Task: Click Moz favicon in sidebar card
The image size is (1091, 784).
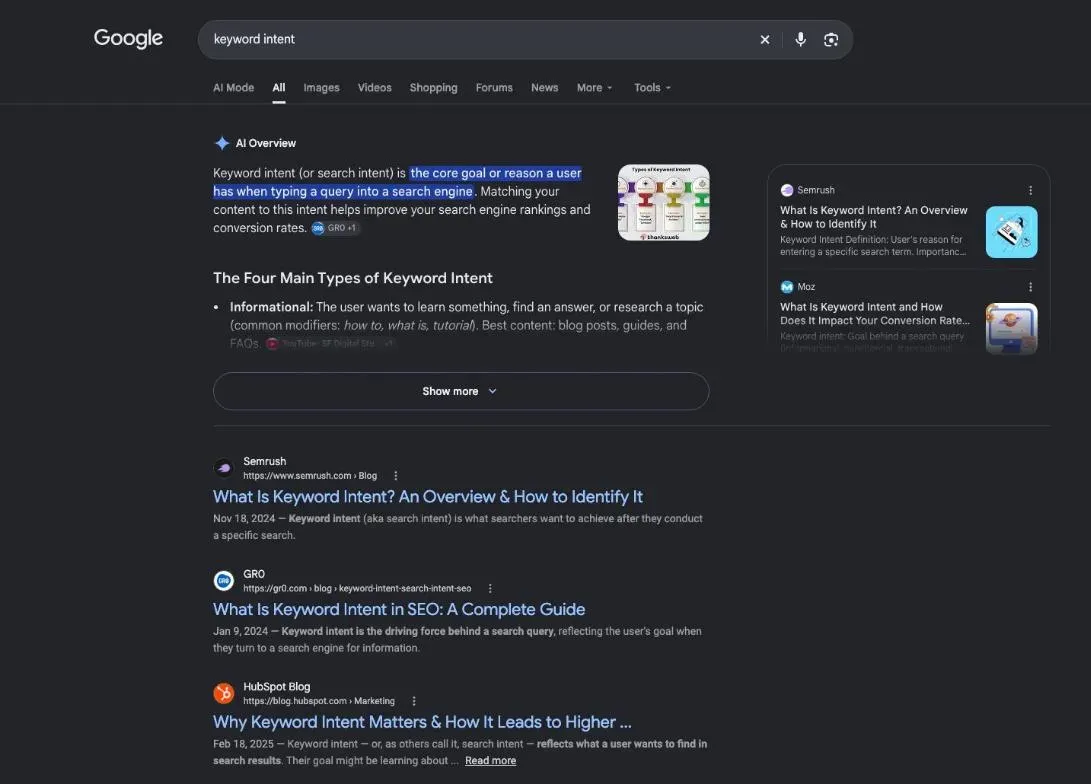Action: (787, 287)
